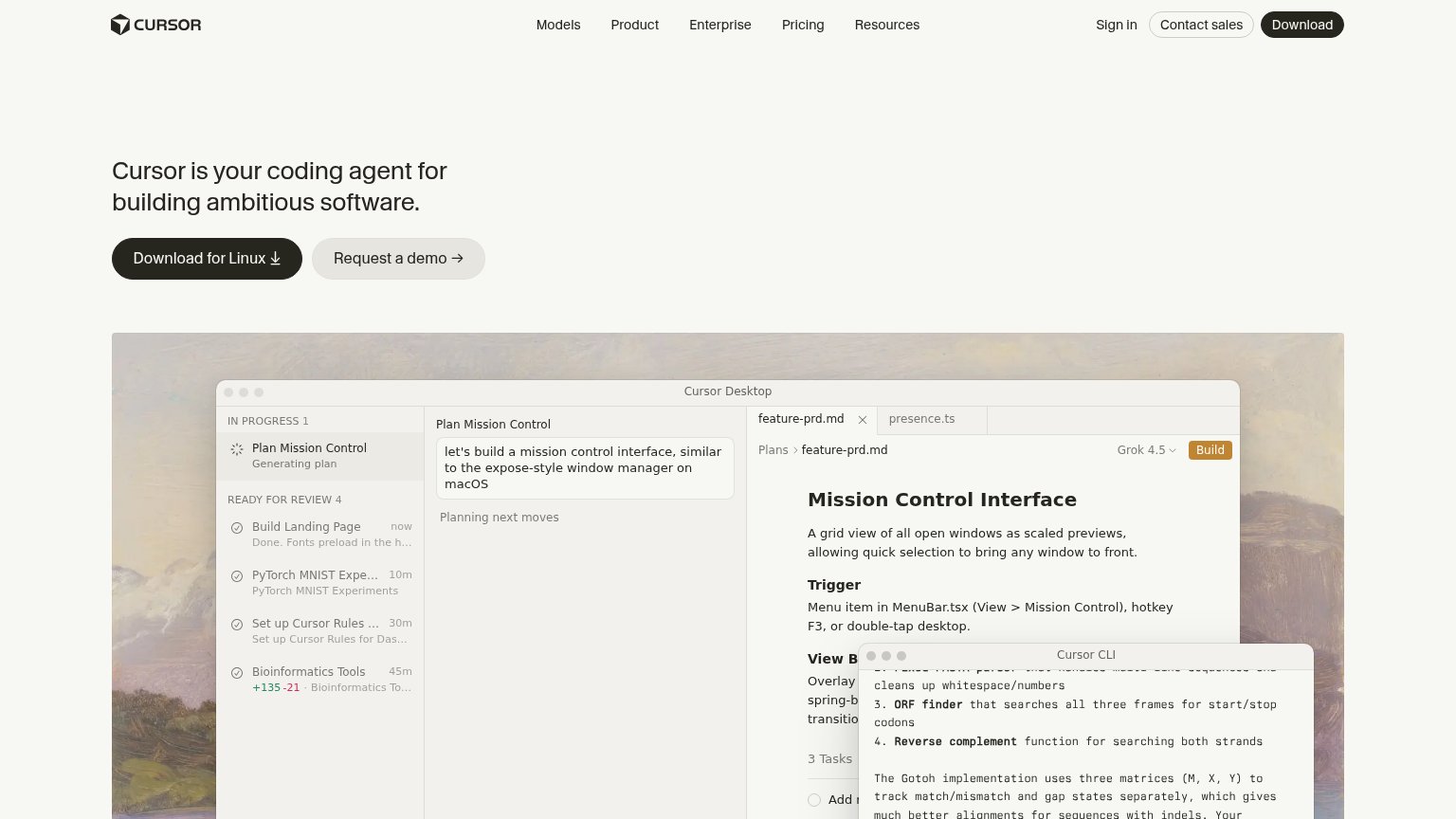Open the Grok 4.5 model dropdown

(x=1146, y=450)
